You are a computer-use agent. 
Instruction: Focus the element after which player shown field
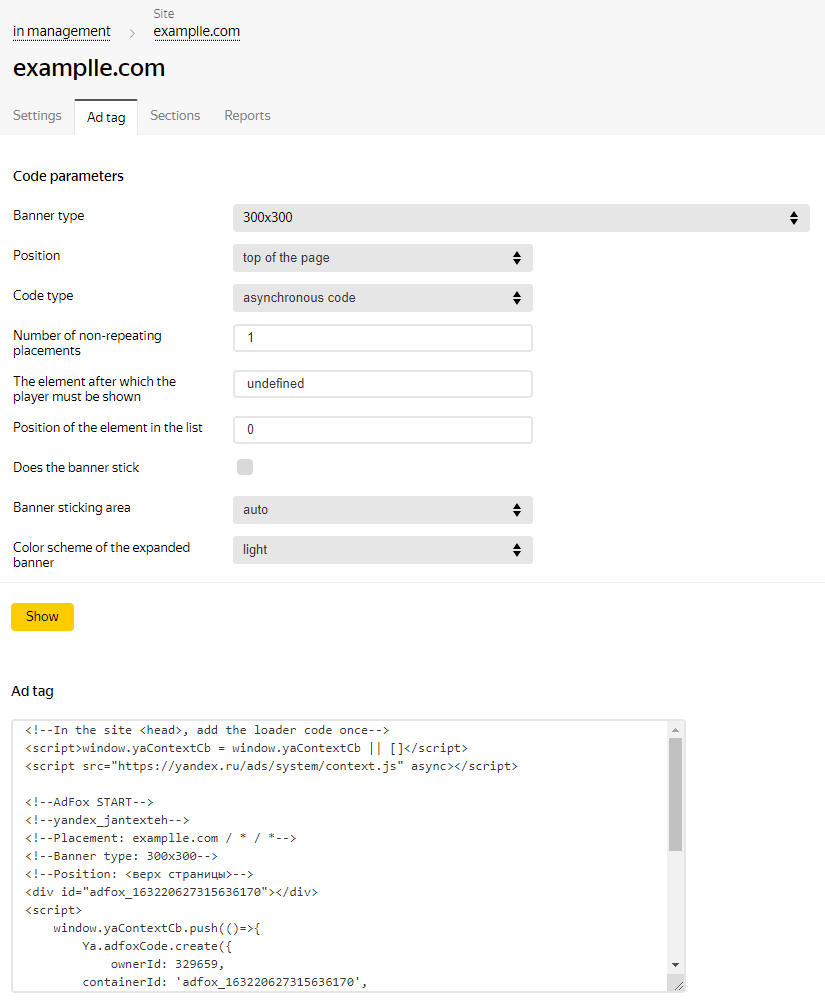click(x=382, y=384)
